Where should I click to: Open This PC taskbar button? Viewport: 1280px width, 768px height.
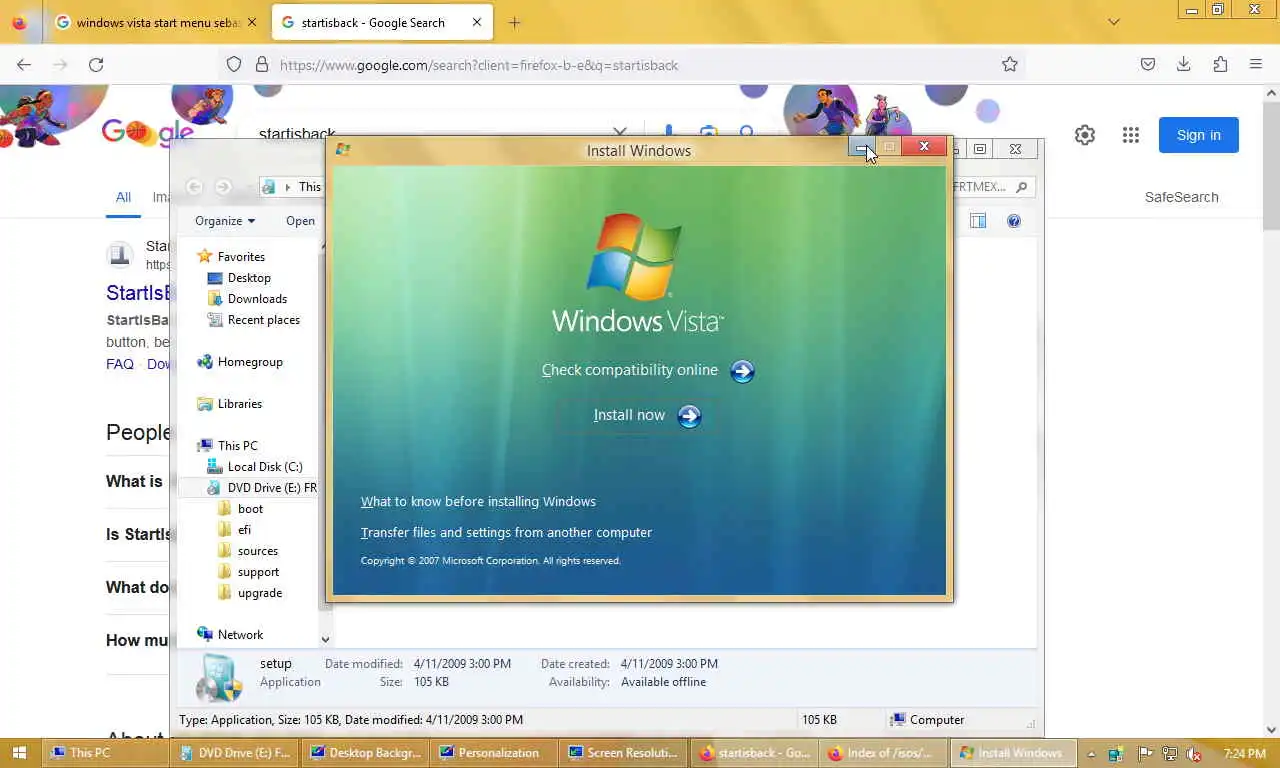pyautogui.click(x=103, y=753)
